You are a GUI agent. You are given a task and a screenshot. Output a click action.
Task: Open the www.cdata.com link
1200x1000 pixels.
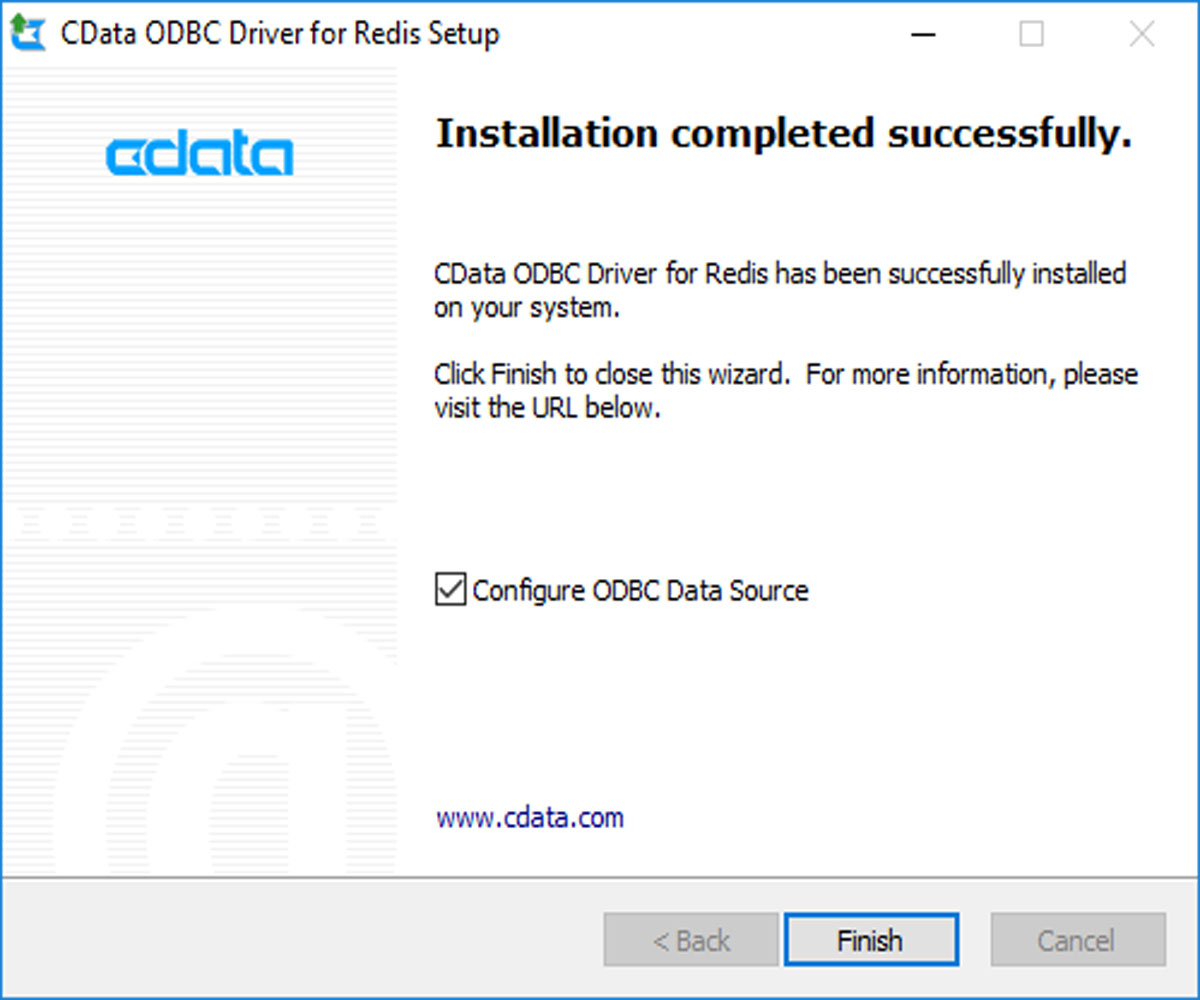pyautogui.click(x=529, y=817)
